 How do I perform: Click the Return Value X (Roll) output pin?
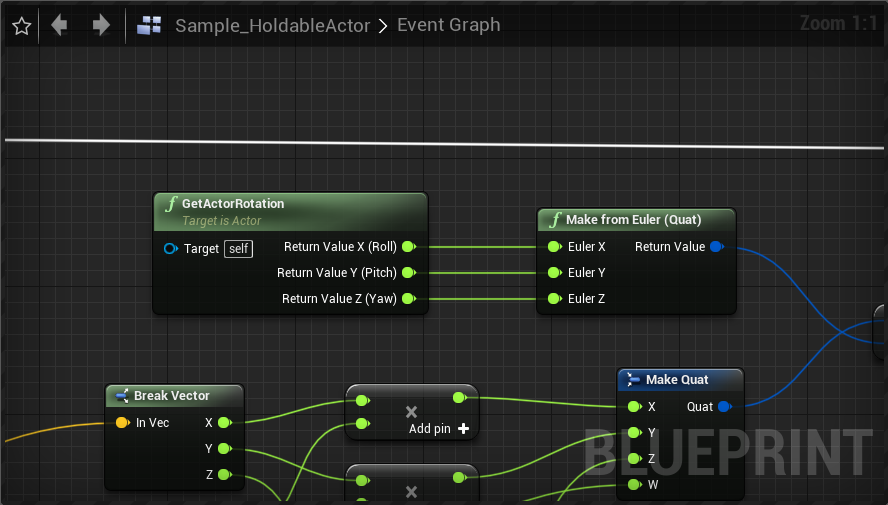[408, 247]
